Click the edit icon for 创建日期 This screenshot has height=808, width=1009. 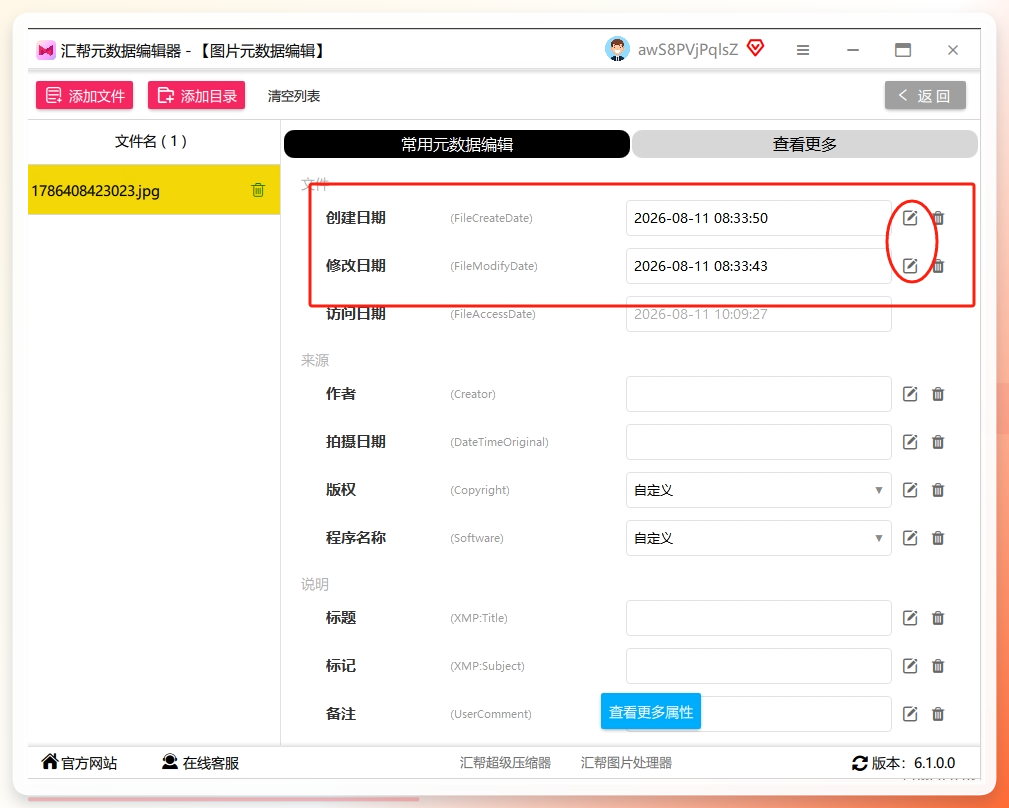(x=910, y=218)
